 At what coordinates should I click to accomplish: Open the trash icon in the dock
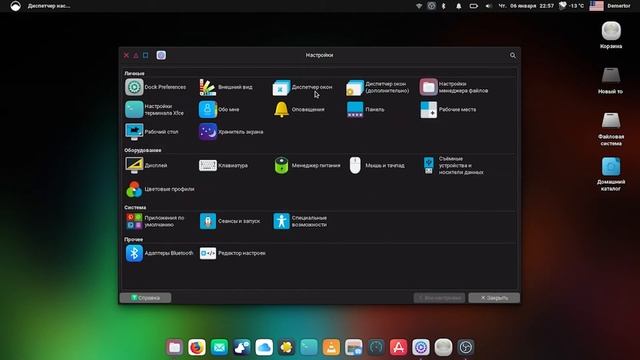443,347
